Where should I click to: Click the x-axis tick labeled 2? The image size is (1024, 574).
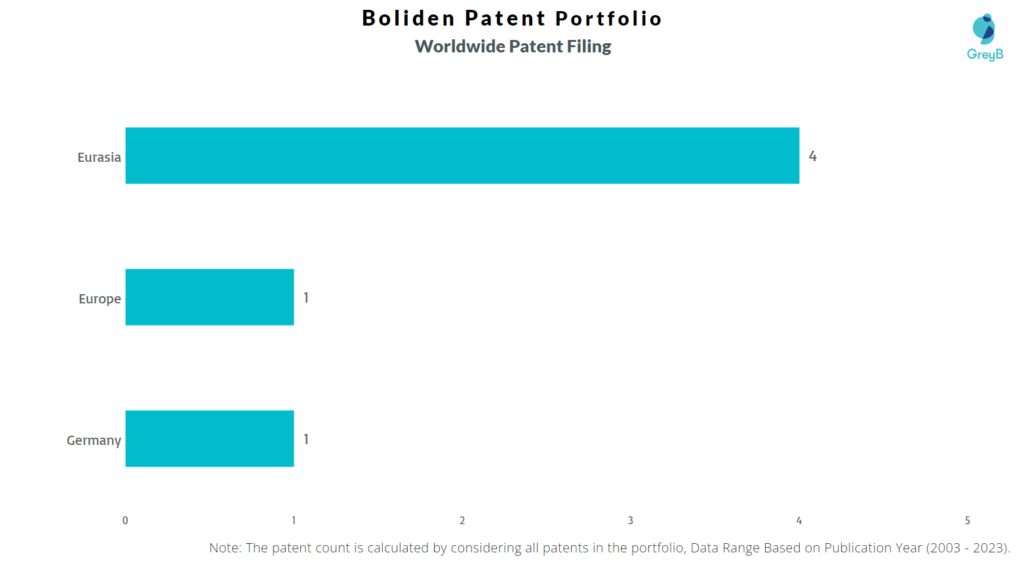pos(462,520)
